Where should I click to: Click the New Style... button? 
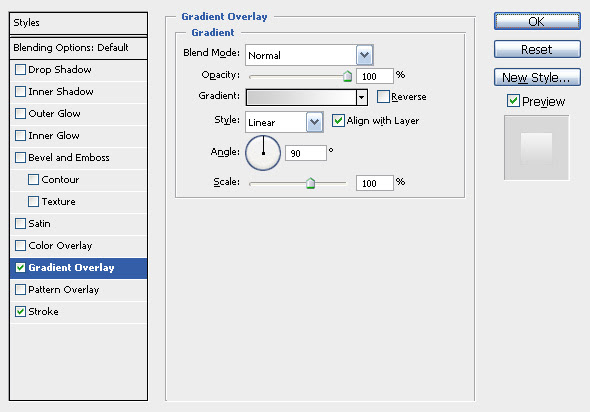tap(537, 78)
